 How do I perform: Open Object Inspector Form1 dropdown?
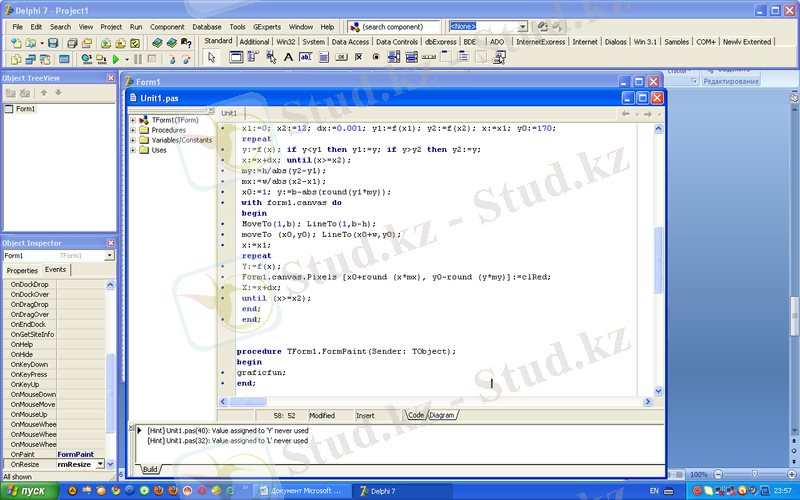[110, 256]
